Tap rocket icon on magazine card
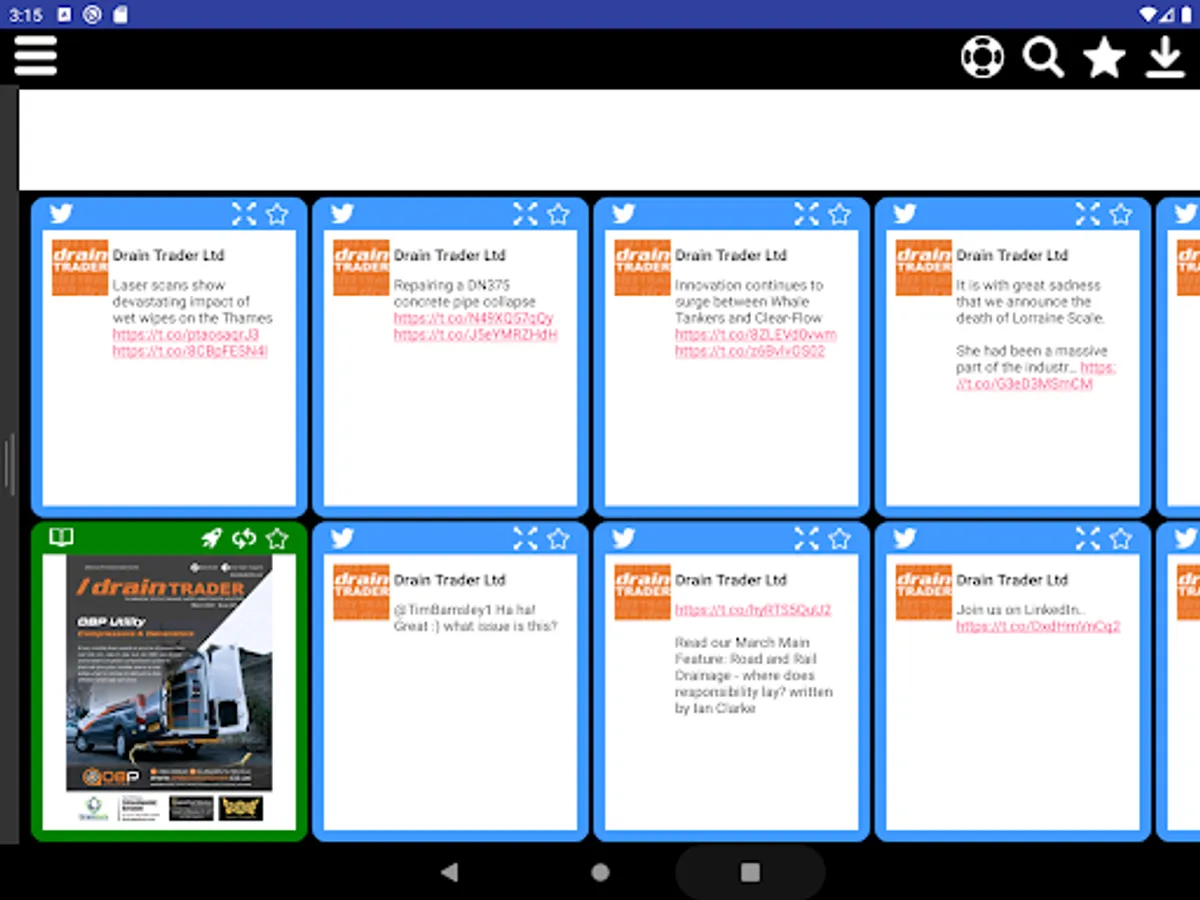This screenshot has height=900, width=1200. (211, 538)
